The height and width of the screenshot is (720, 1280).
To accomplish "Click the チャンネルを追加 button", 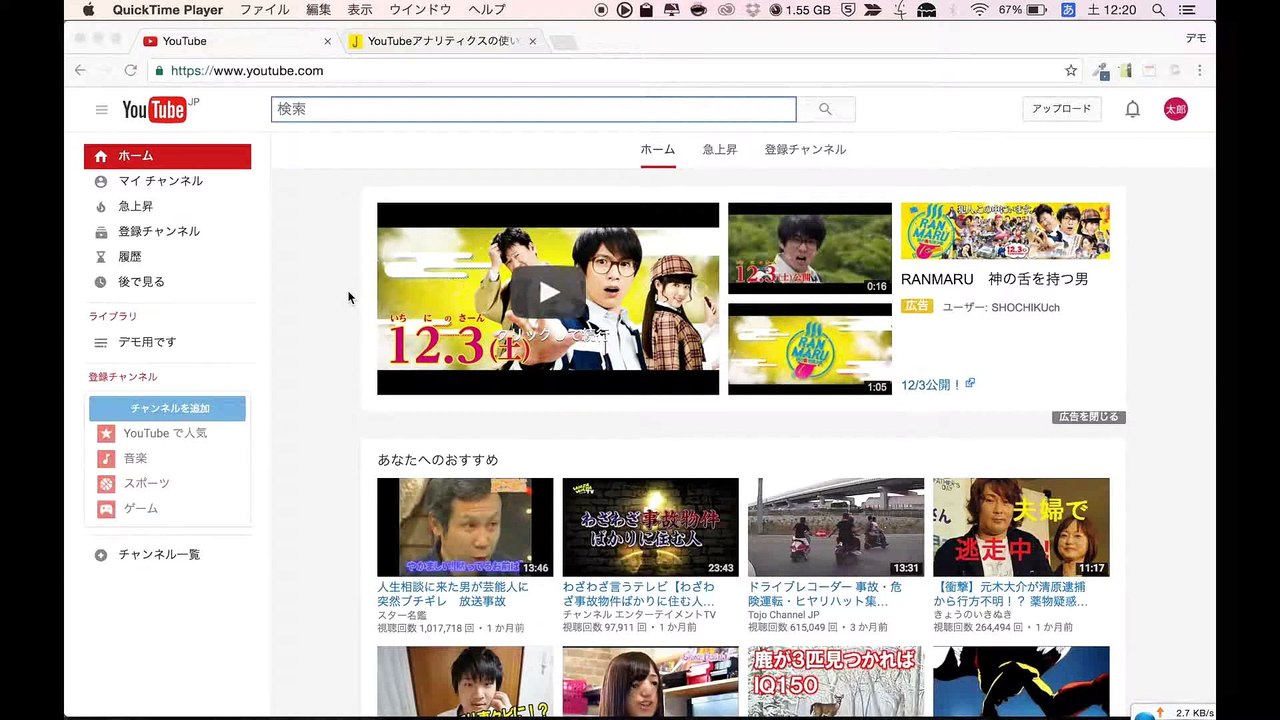I will pos(167,408).
